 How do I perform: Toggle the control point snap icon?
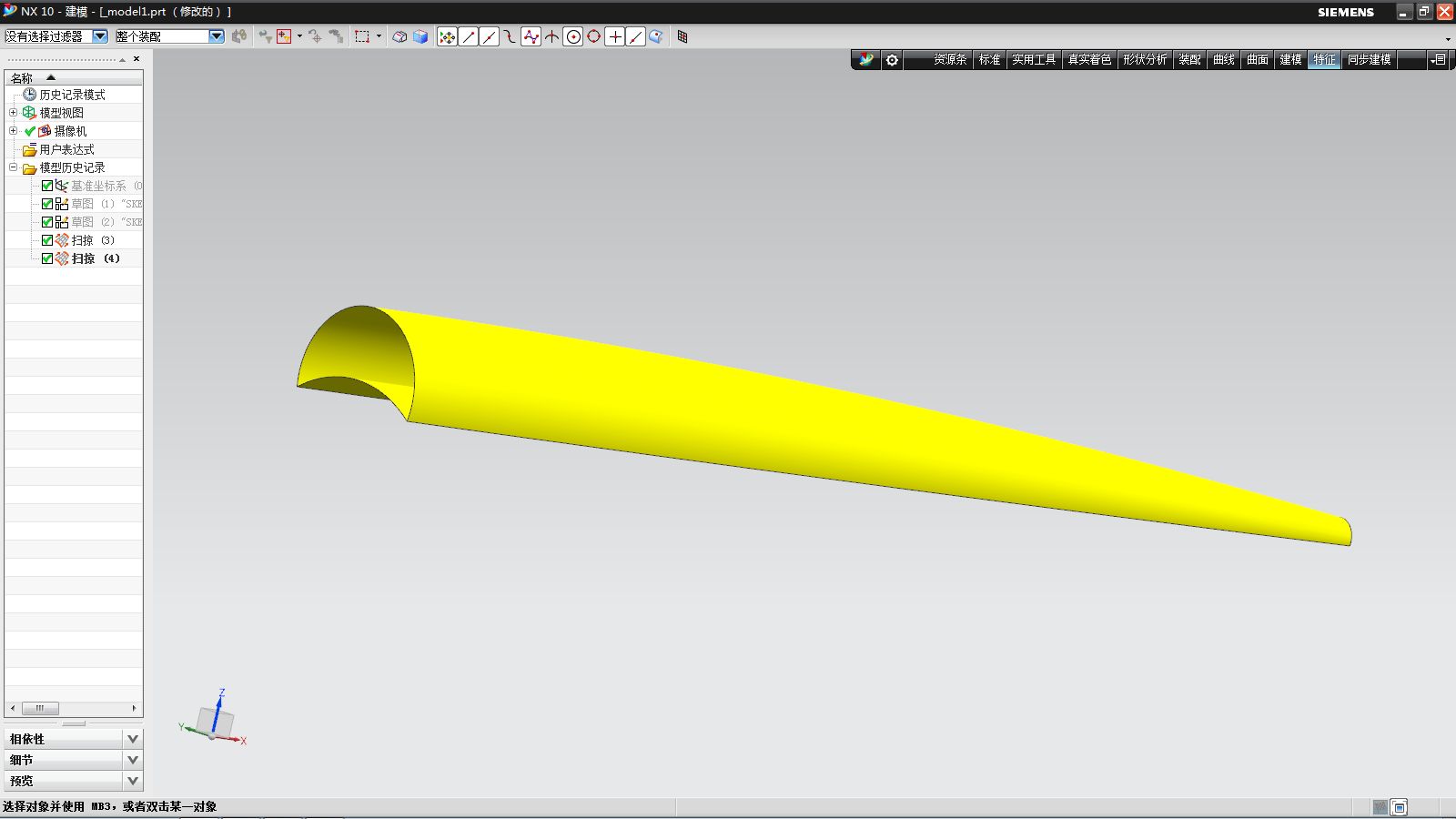pyautogui.click(x=510, y=36)
